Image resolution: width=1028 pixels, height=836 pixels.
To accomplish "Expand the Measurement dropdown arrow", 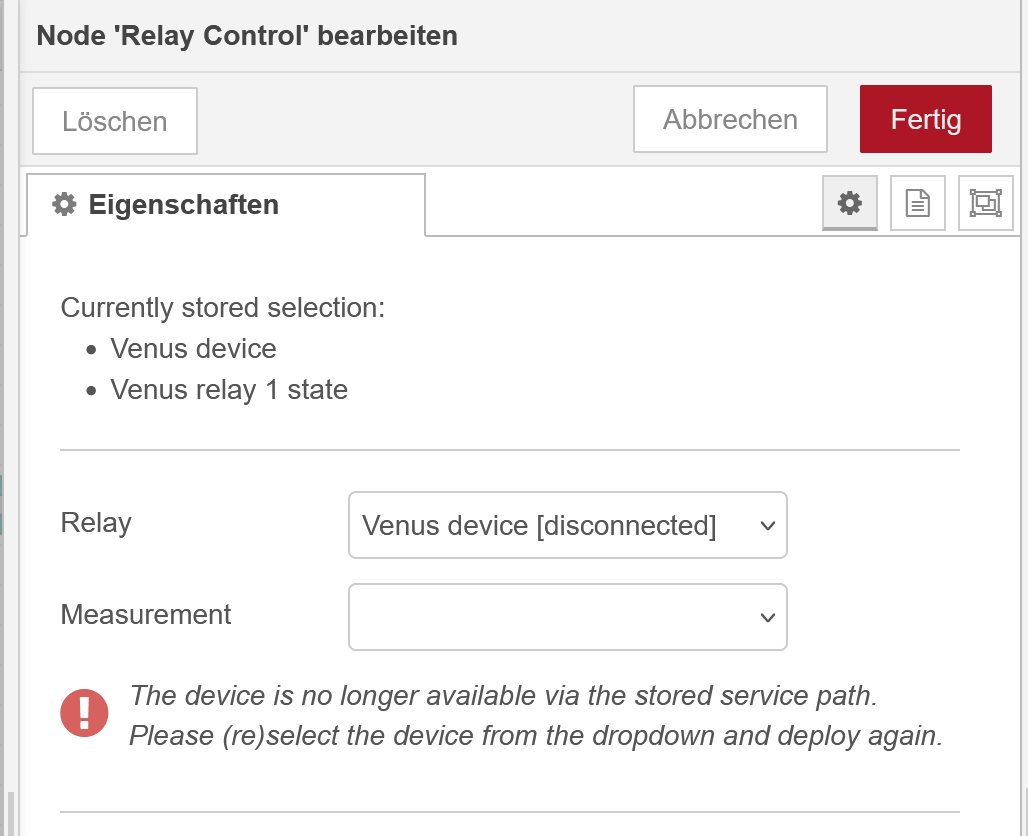I will 767,617.
